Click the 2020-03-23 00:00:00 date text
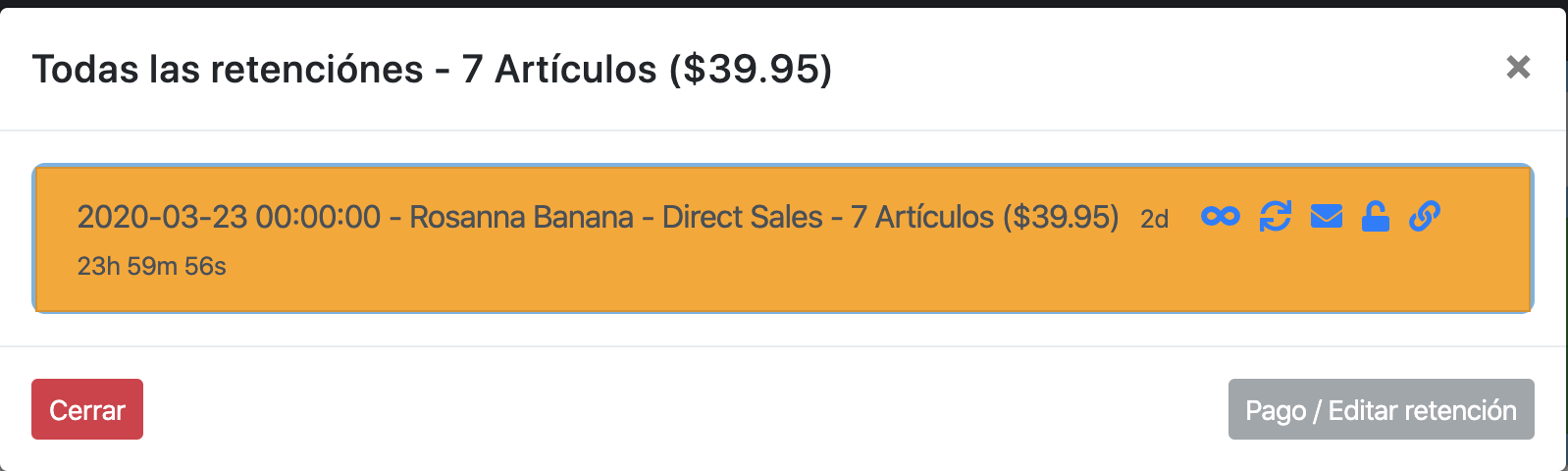This screenshot has height=471, width=1568. (229, 217)
